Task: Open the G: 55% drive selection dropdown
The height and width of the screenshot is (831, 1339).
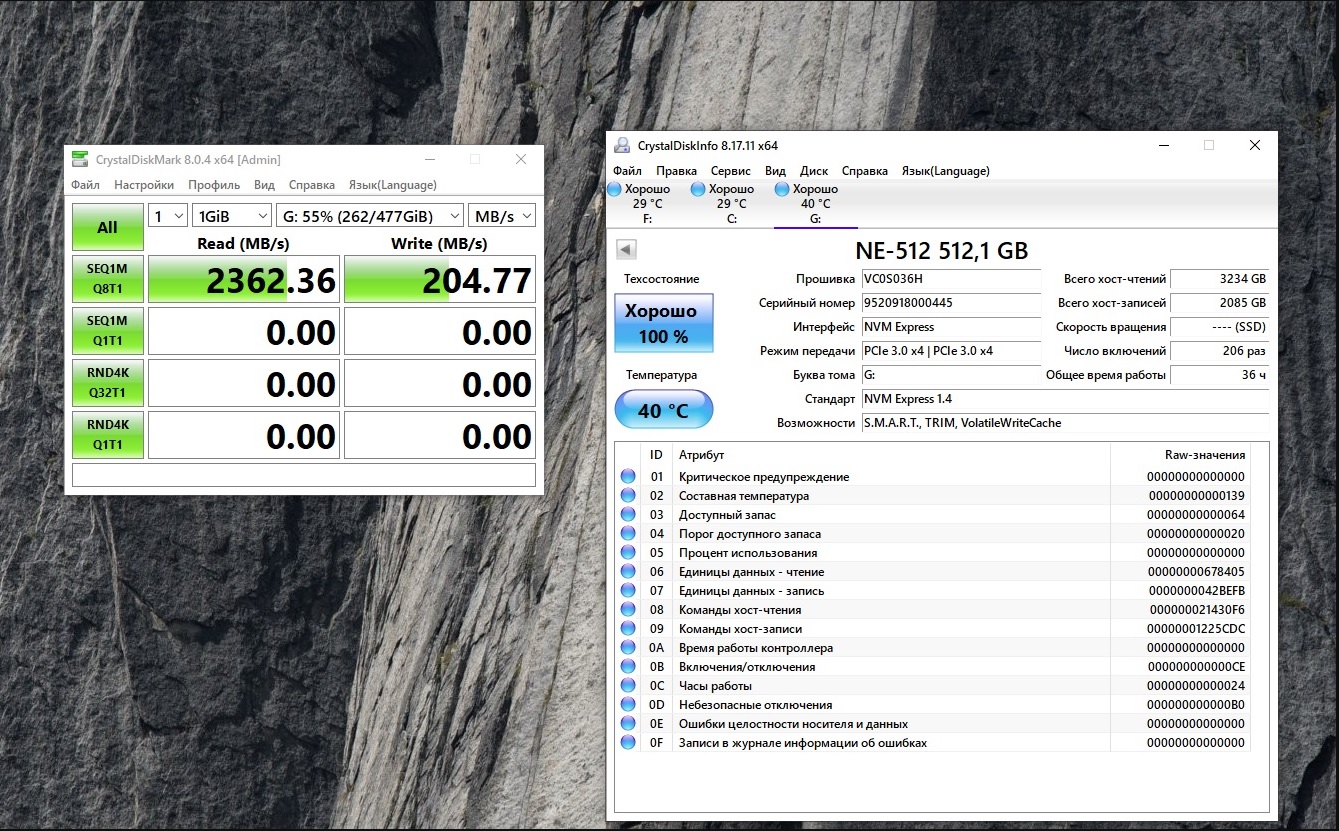Action: point(370,216)
